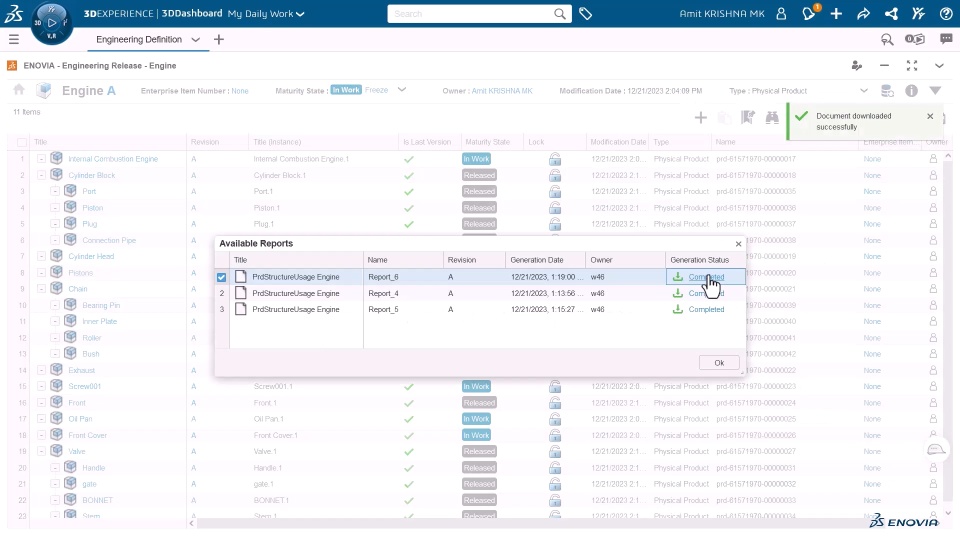Focus the top Search field
Viewport: 960px width, 540px height.
[471, 13]
